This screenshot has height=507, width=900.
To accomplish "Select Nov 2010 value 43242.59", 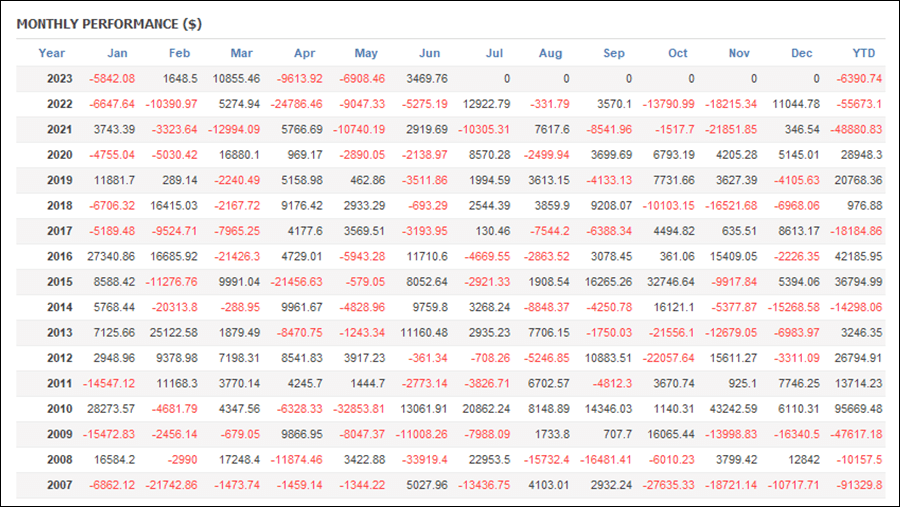I will pos(733,409).
